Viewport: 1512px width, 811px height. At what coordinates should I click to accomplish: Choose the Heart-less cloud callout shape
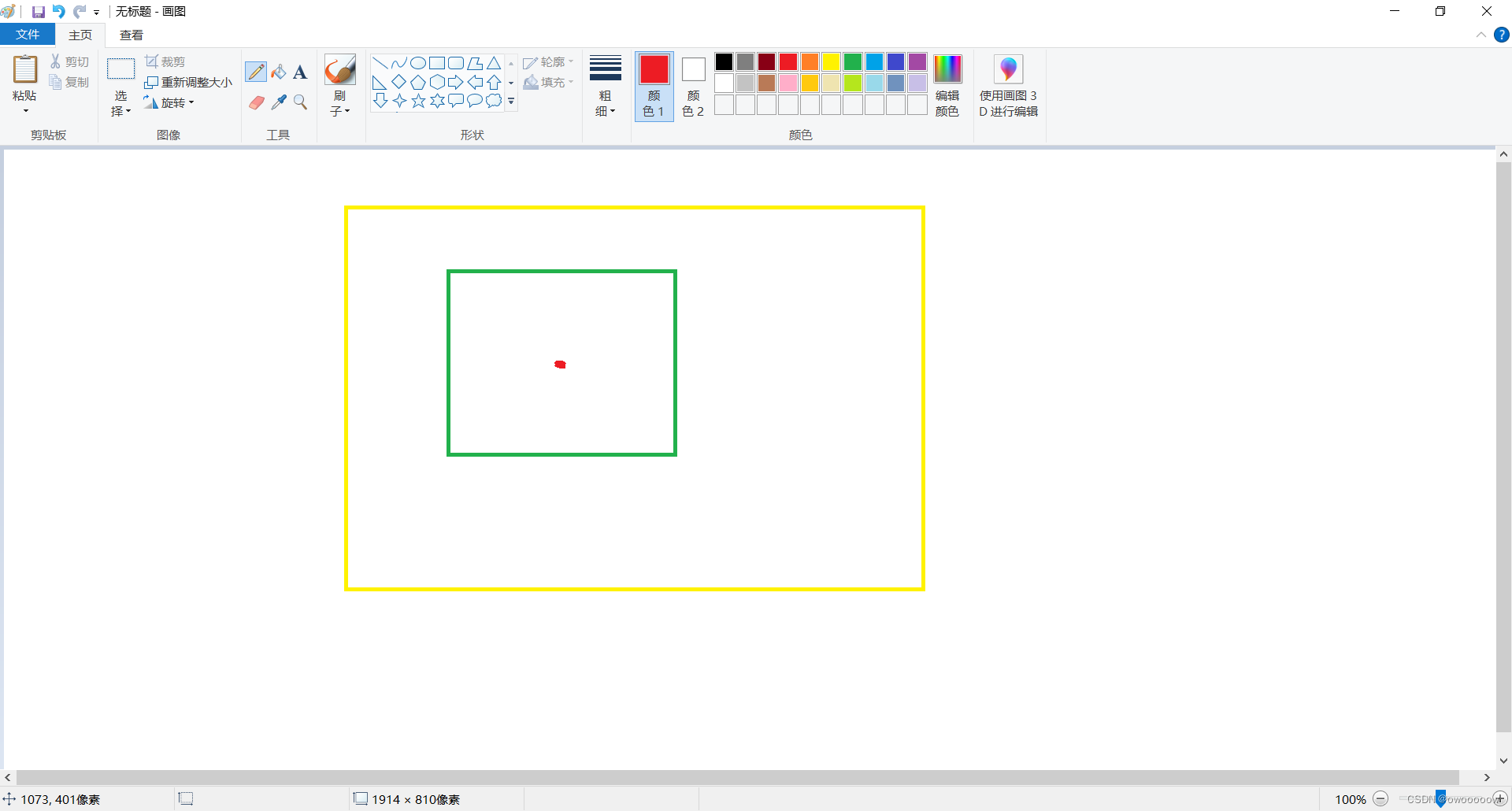coord(494,101)
